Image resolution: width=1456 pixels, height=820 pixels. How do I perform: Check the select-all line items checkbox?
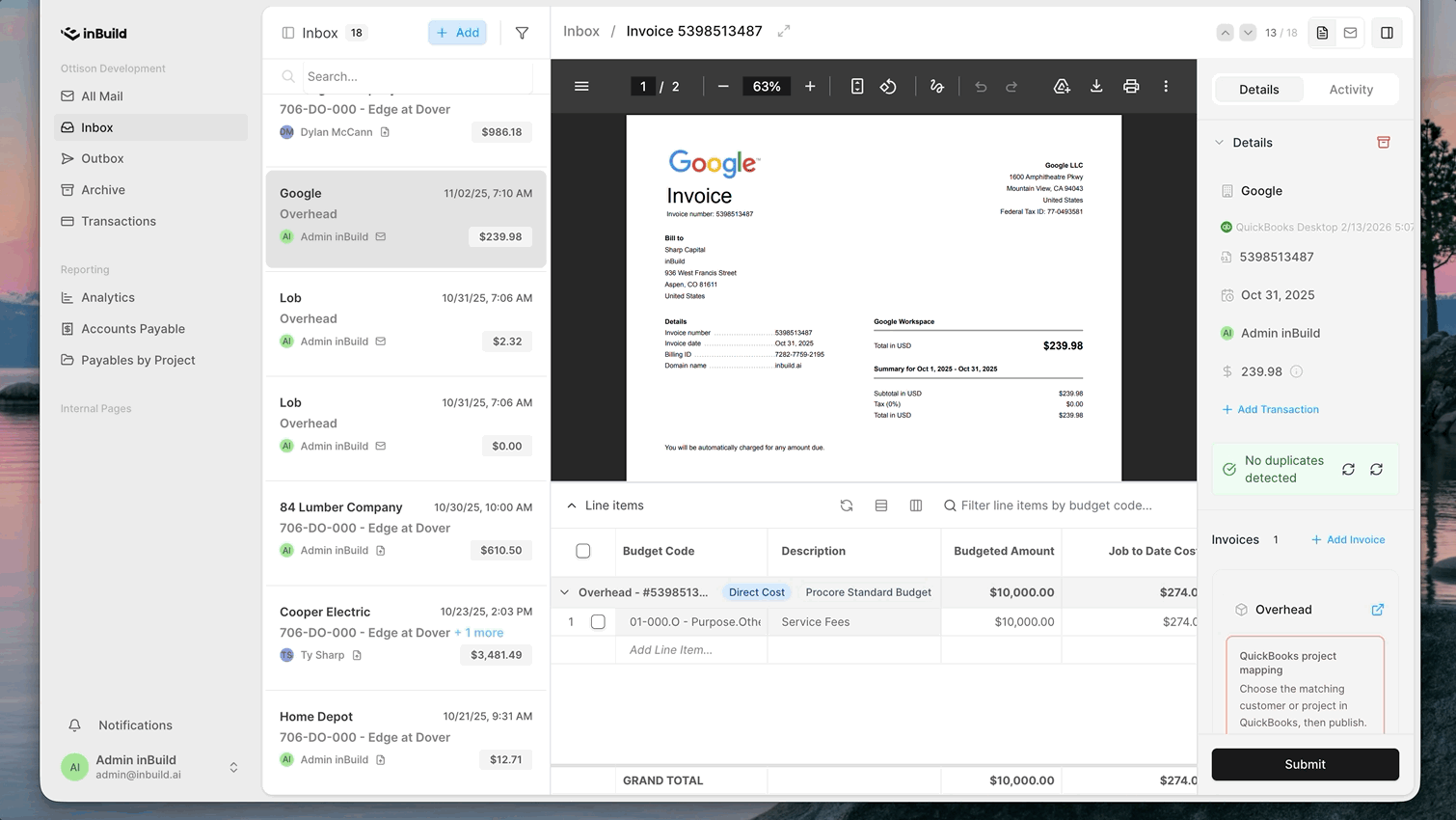point(583,551)
